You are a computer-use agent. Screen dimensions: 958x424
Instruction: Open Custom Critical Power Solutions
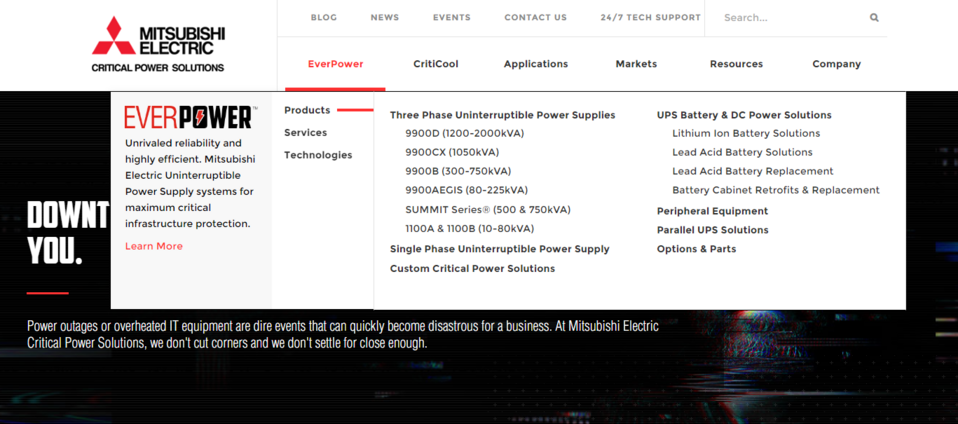[x=473, y=268]
